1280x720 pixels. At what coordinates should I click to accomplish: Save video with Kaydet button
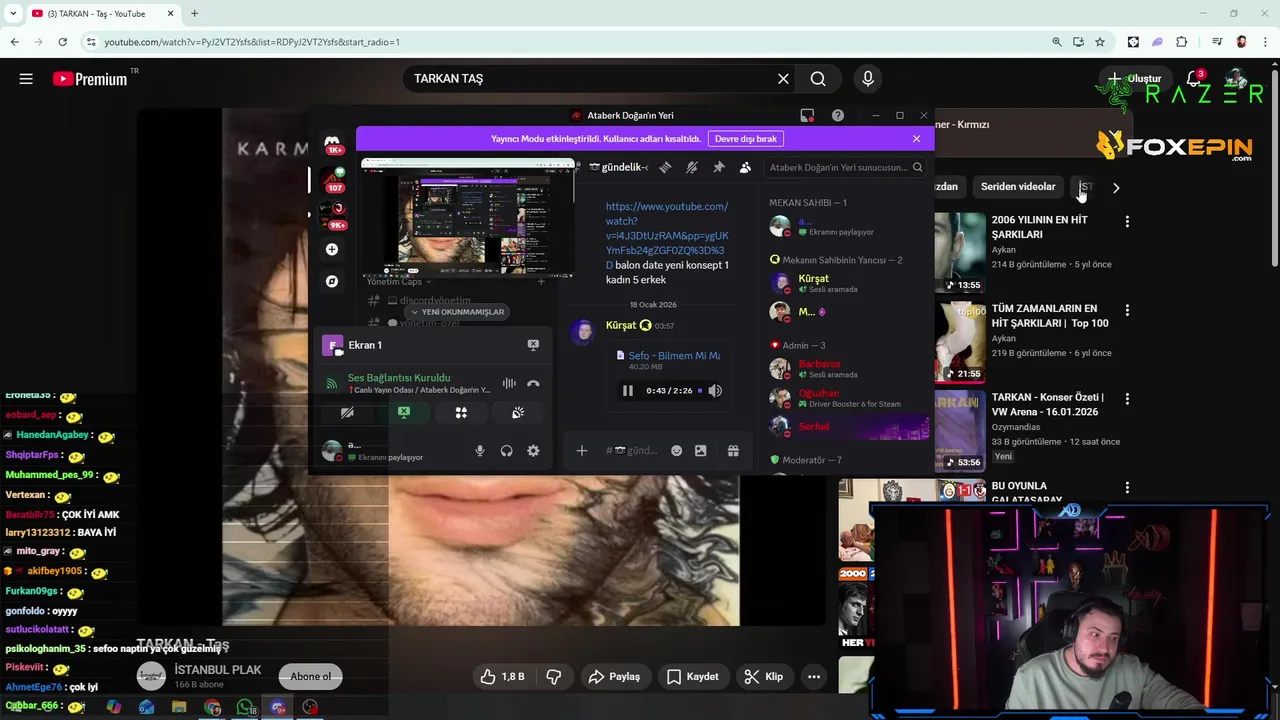click(x=693, y=677)
